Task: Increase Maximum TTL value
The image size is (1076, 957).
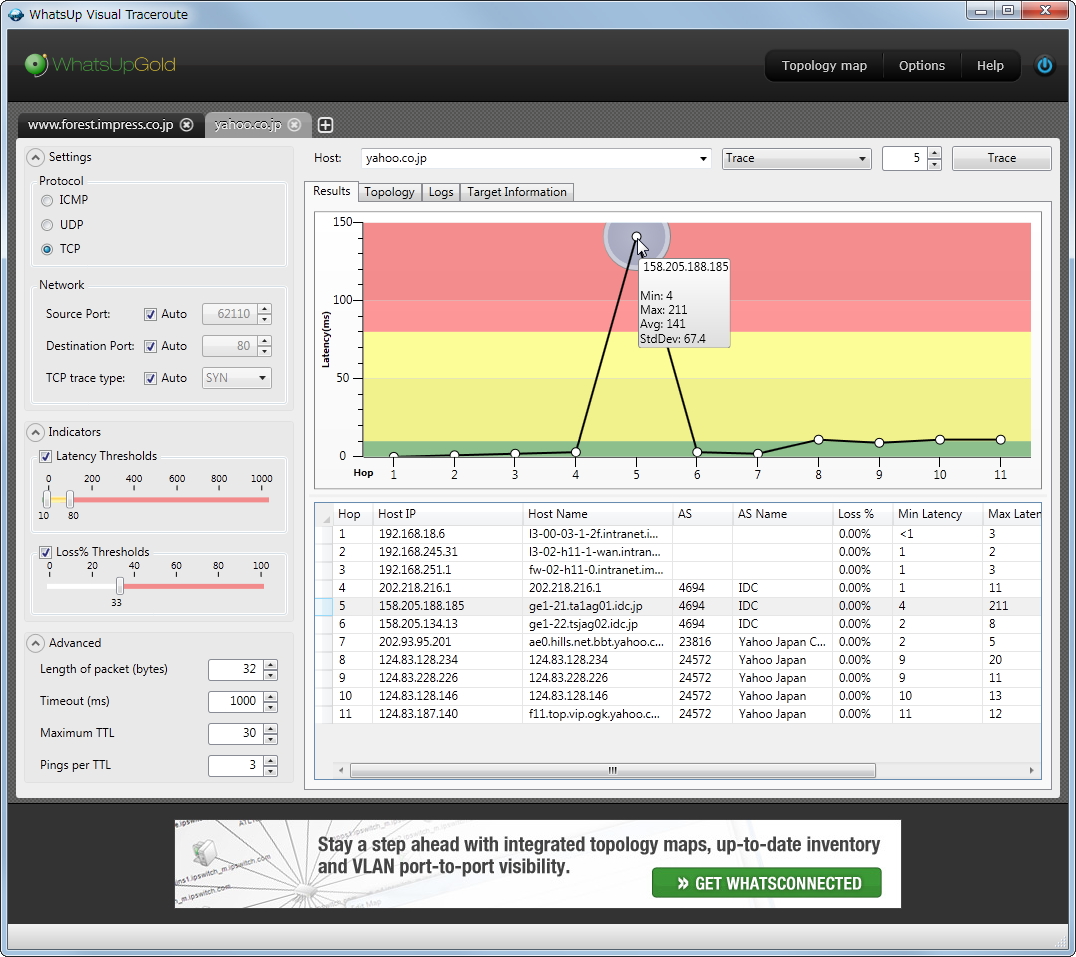Action: point(271,729)
